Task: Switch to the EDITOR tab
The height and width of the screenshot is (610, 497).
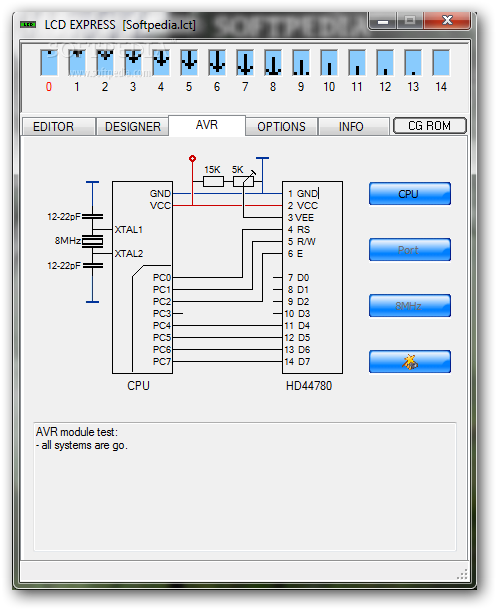Action: click(58, 126)
